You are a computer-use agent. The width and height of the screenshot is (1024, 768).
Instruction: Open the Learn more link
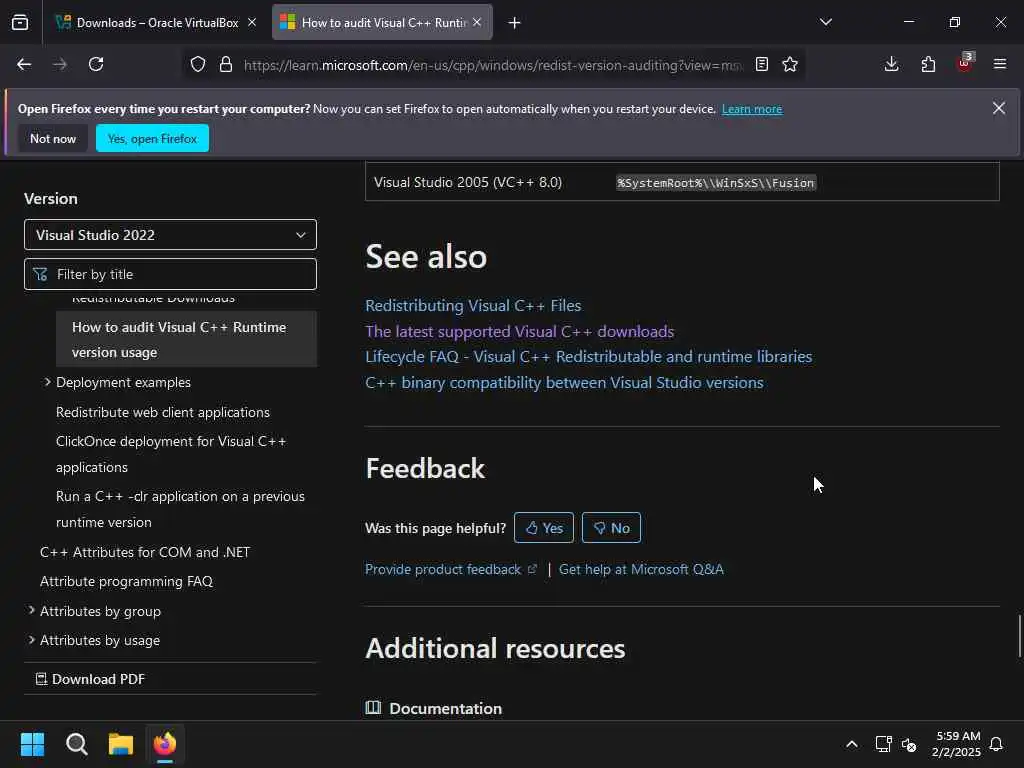click(x=752, y=109)
